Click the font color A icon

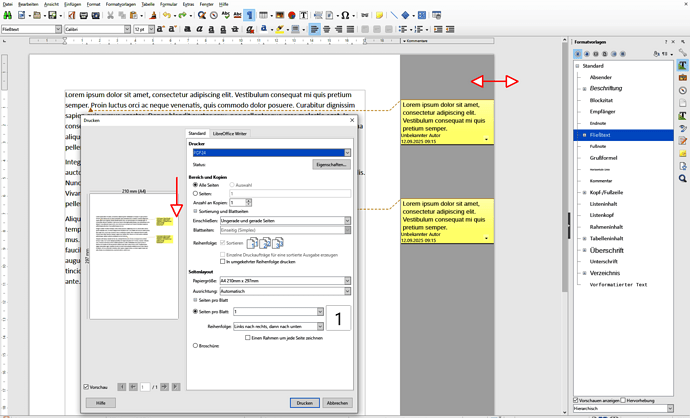[263, 29]
